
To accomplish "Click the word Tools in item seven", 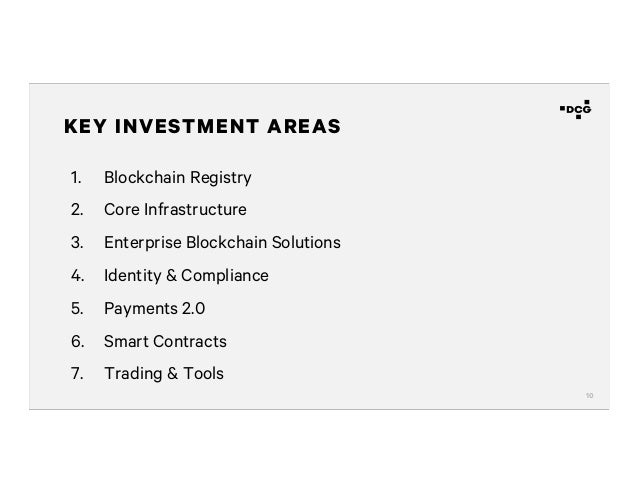I will click(203, 374).
